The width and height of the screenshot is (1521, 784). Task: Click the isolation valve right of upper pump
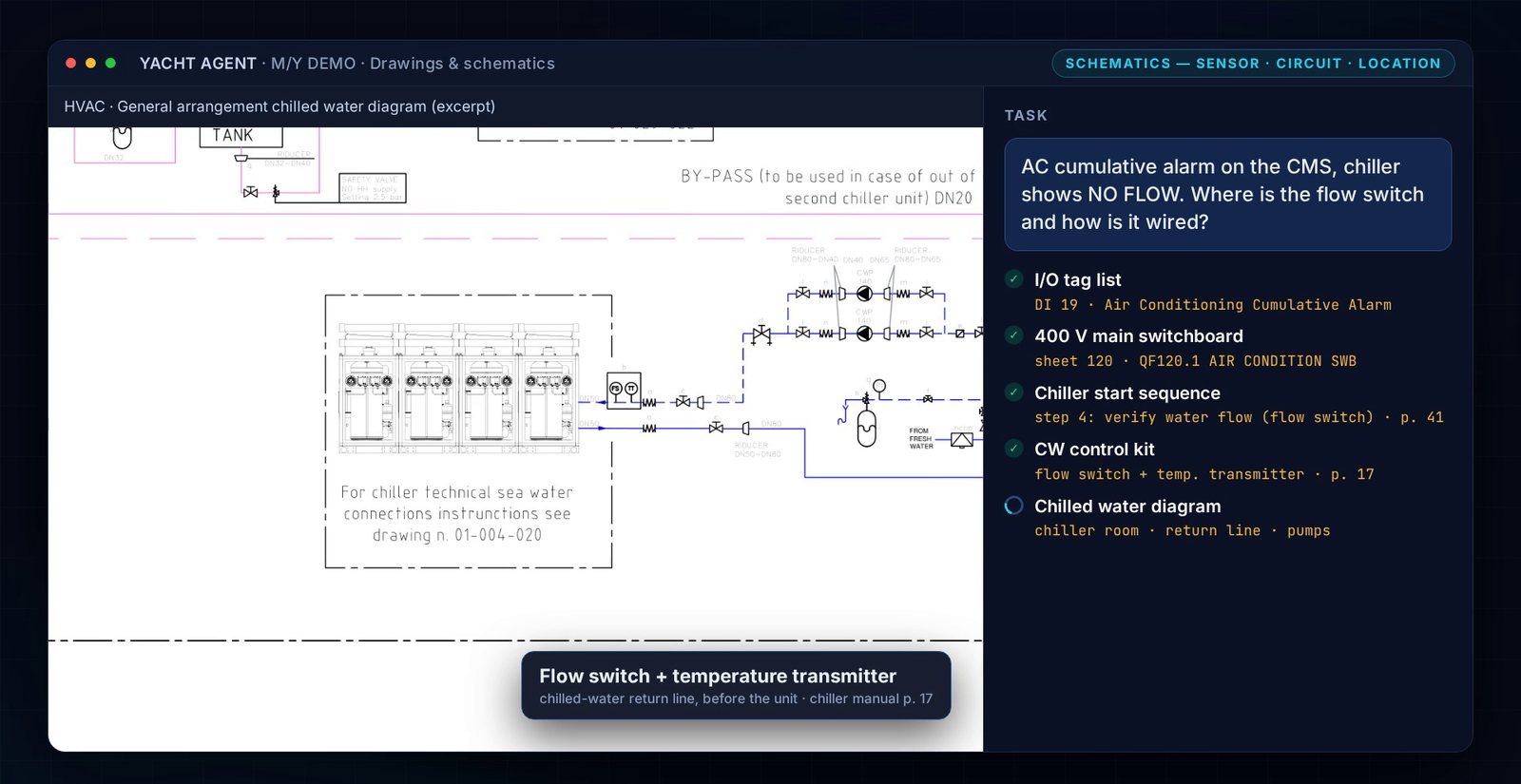click(x=926, y=294)
